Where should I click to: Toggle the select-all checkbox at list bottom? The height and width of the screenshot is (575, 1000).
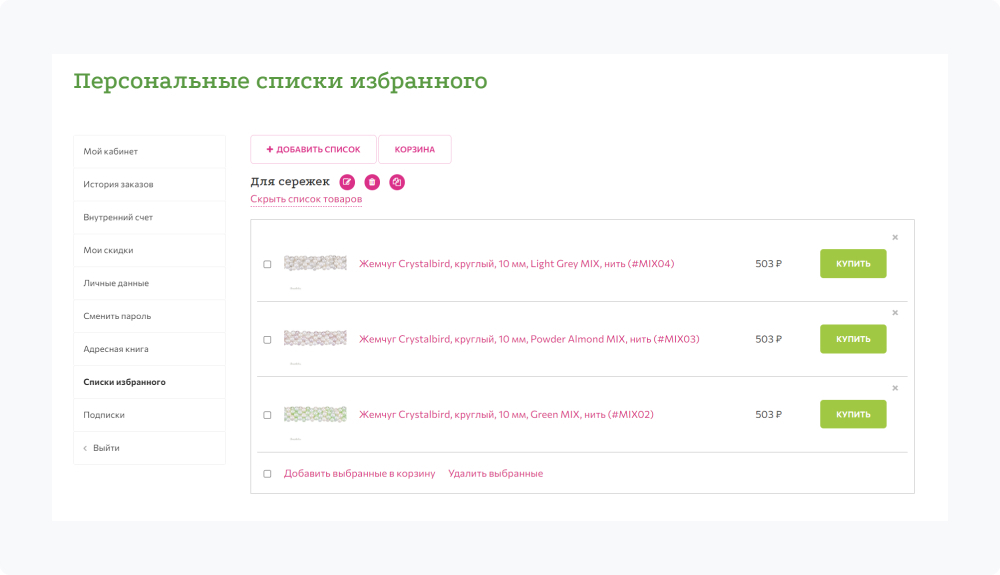coord(267,474)
